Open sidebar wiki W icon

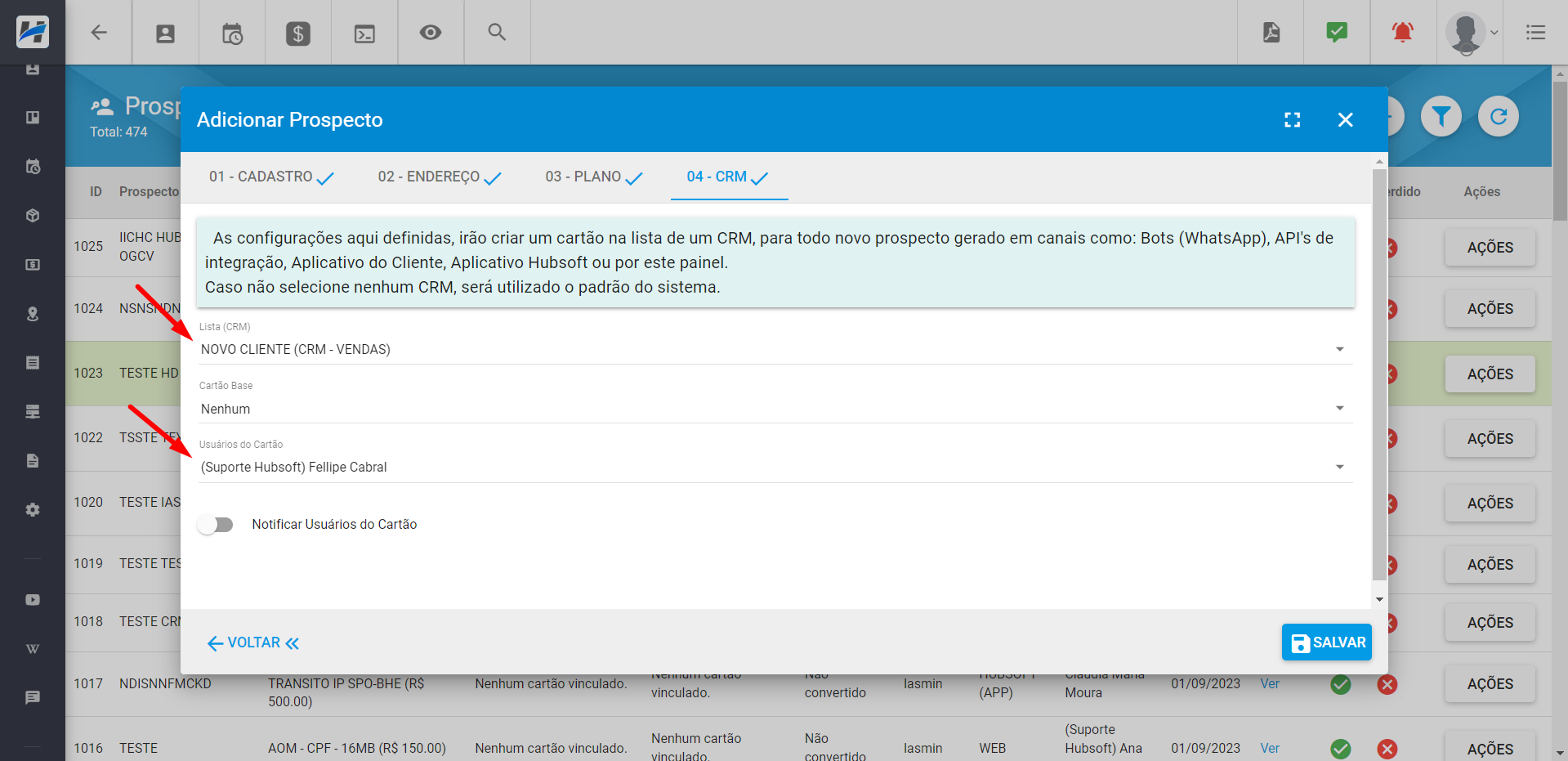tap(33, 649)
